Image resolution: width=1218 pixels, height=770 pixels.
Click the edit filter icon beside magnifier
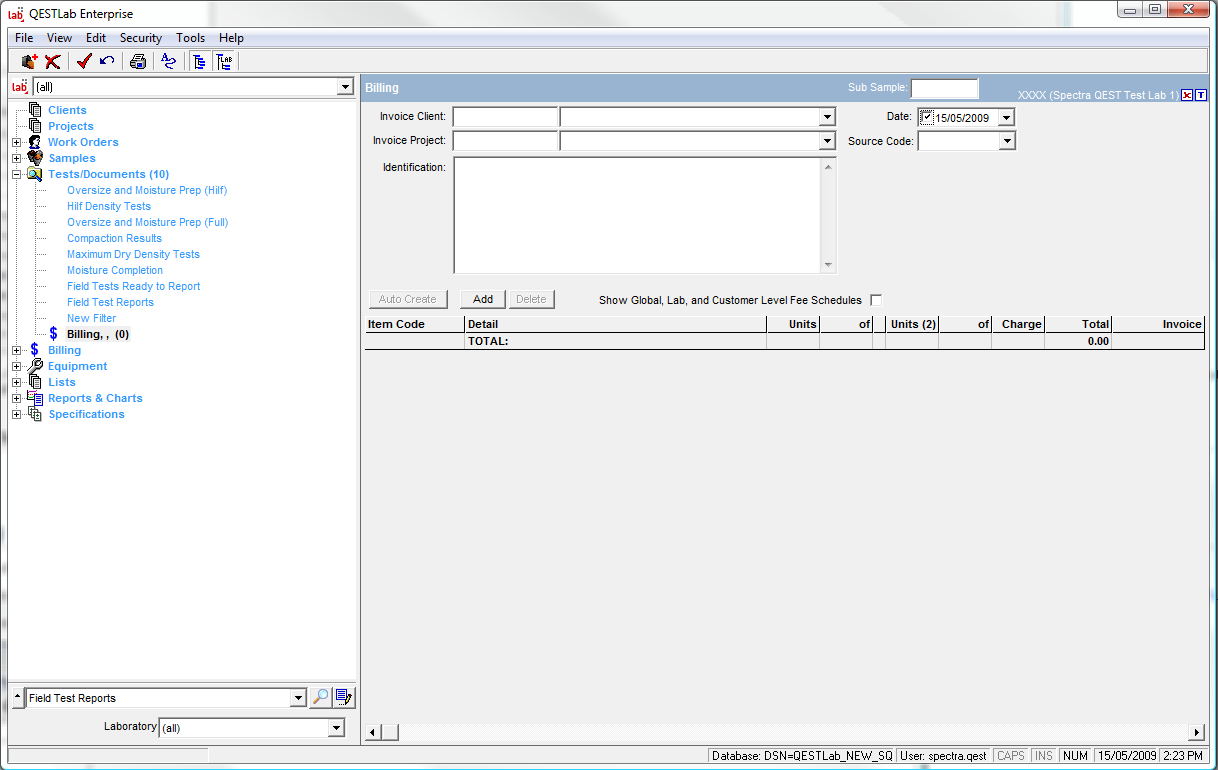click(x=344, y=698)
